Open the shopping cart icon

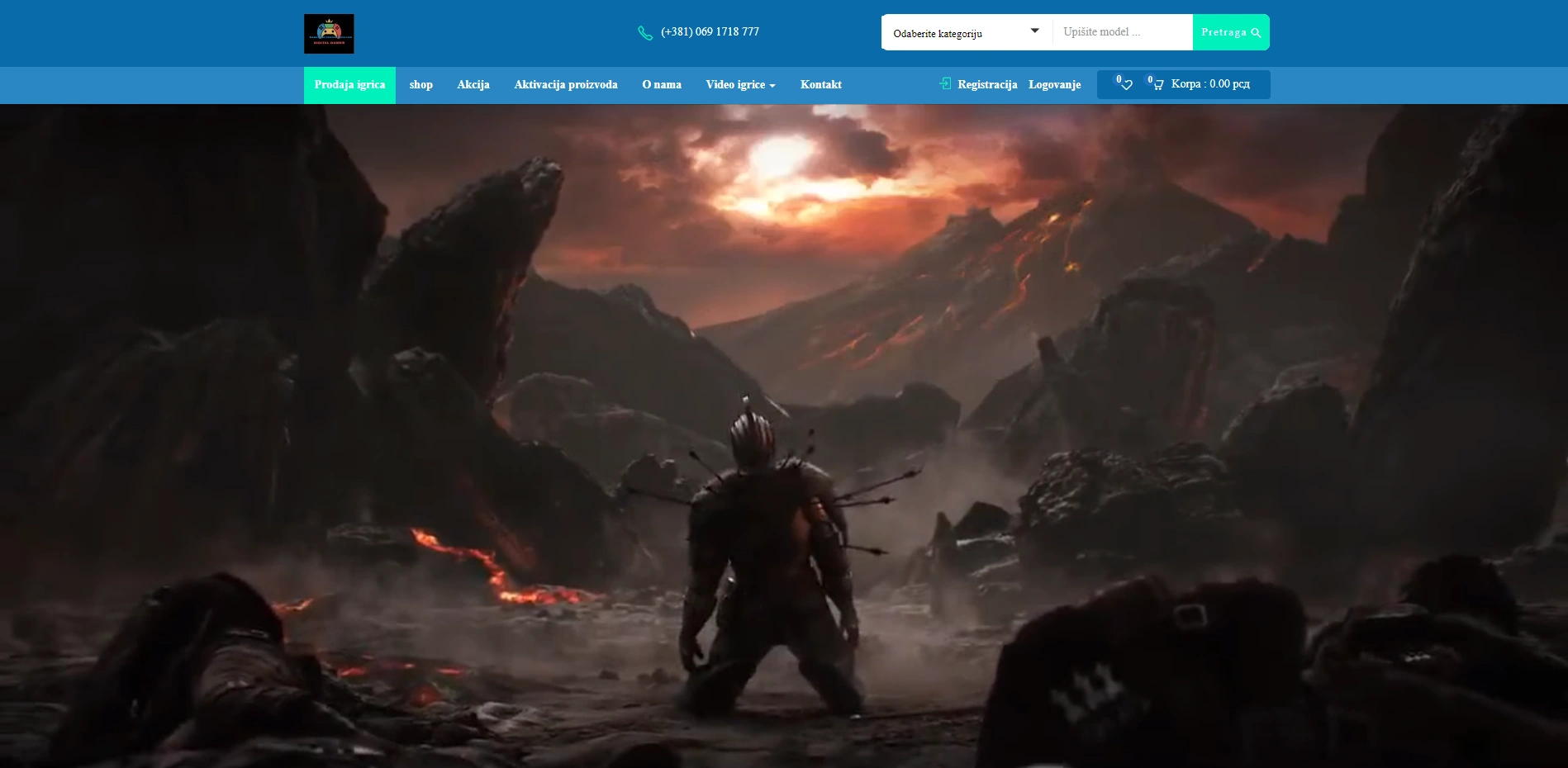coord(1157,84)
